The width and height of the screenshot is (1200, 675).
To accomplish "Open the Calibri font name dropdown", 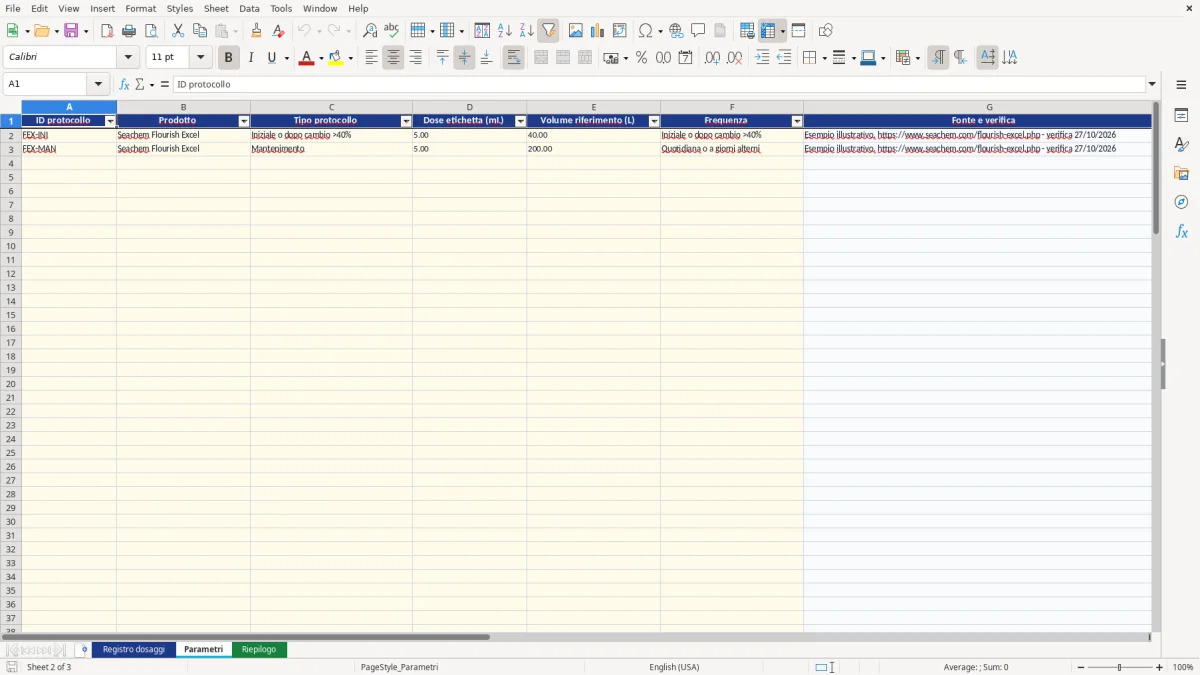I will [128, 58].
